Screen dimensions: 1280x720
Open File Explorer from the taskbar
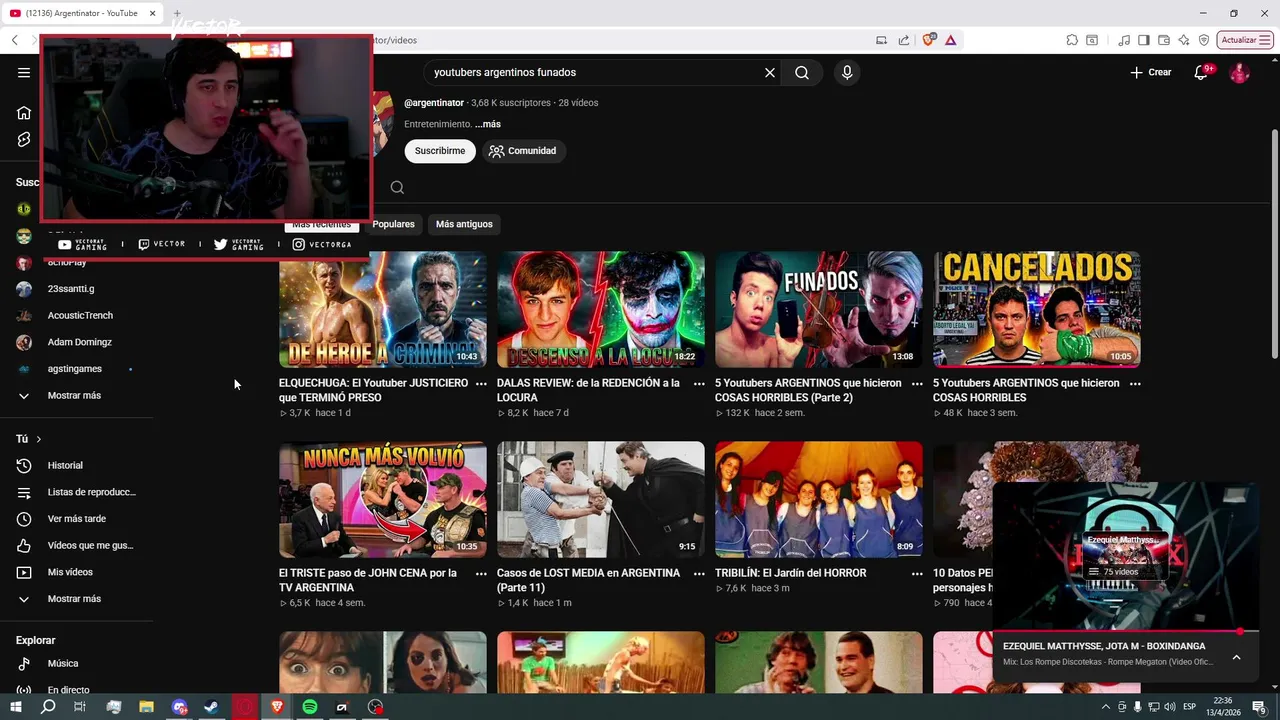[x=146, y=707]
